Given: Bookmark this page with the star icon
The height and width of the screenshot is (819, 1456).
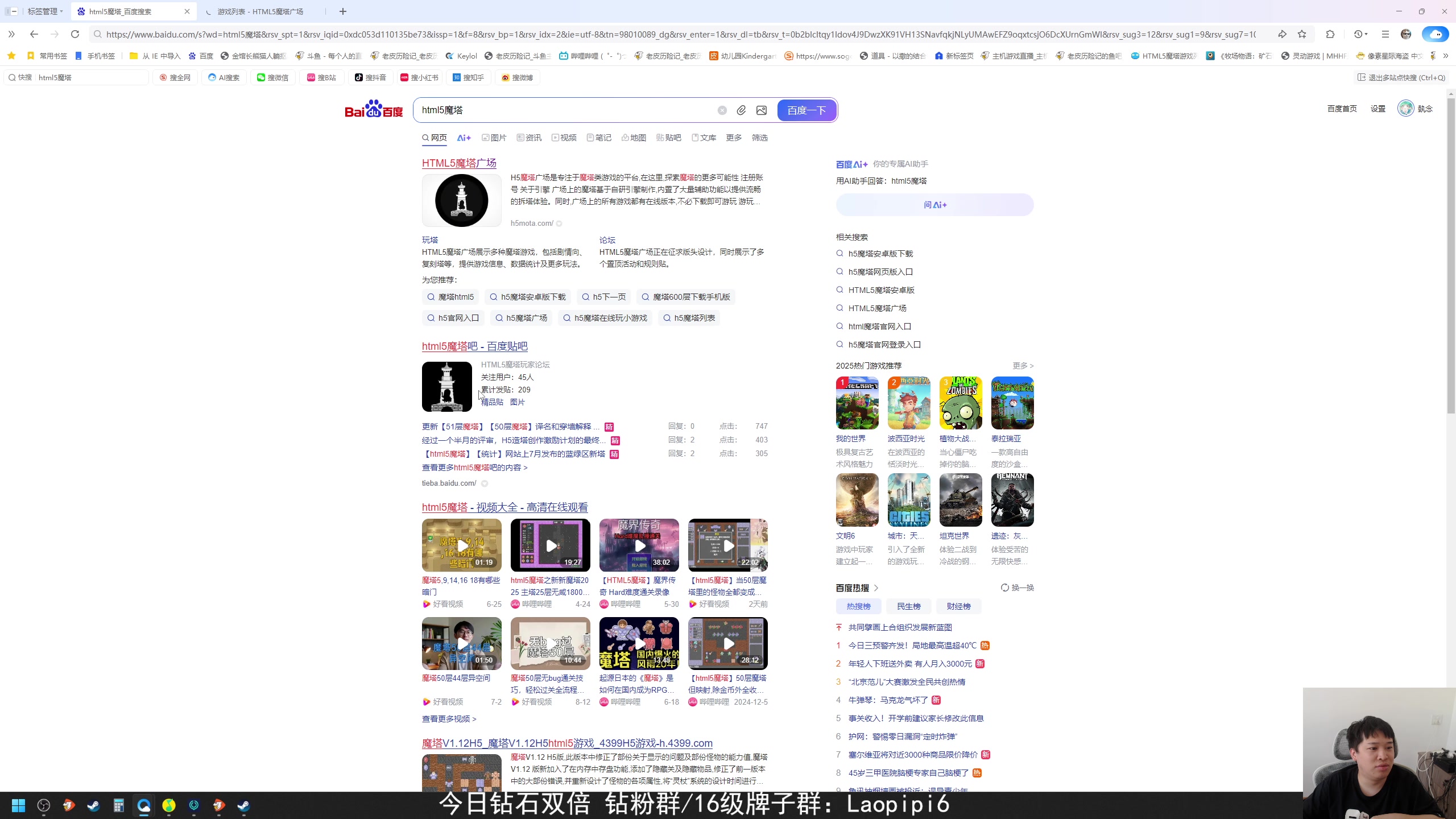Looking at the screenshot, I should click(x=1302, y=34).
